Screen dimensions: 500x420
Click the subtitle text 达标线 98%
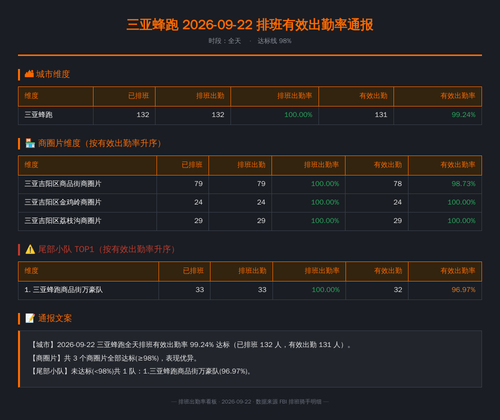(274, 41)
